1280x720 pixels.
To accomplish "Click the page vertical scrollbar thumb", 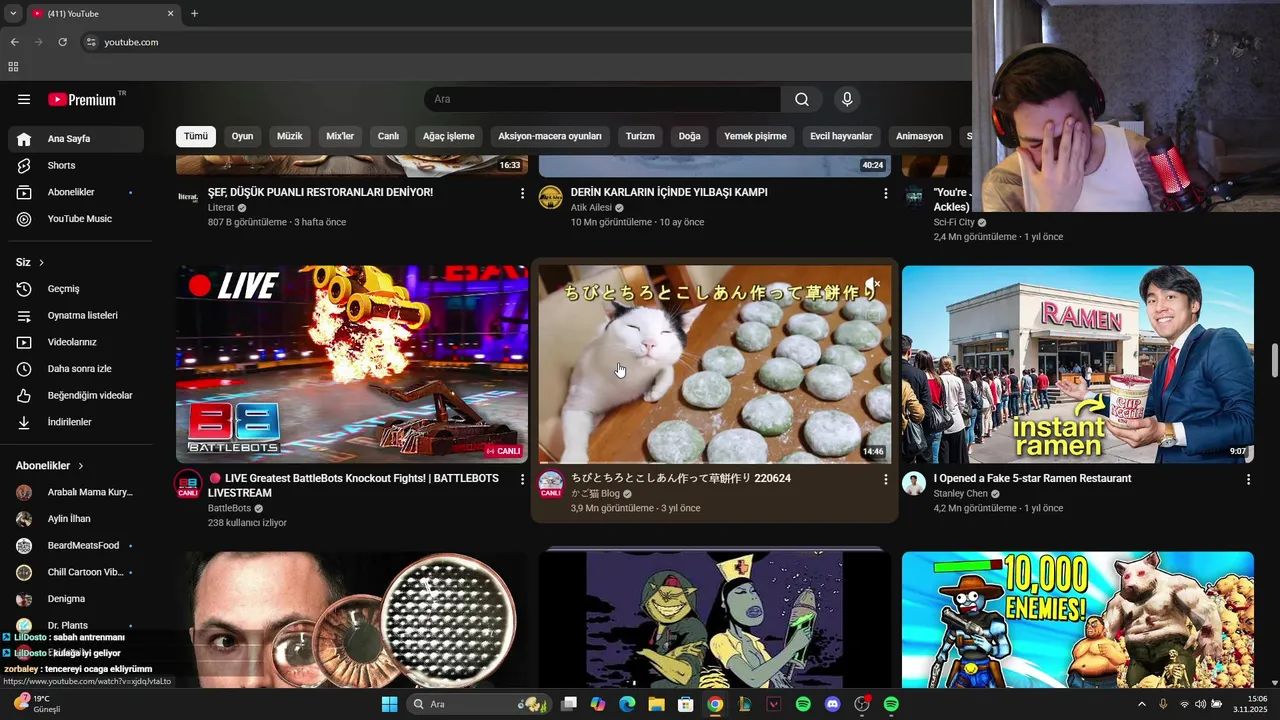I will click(1274, 360).
